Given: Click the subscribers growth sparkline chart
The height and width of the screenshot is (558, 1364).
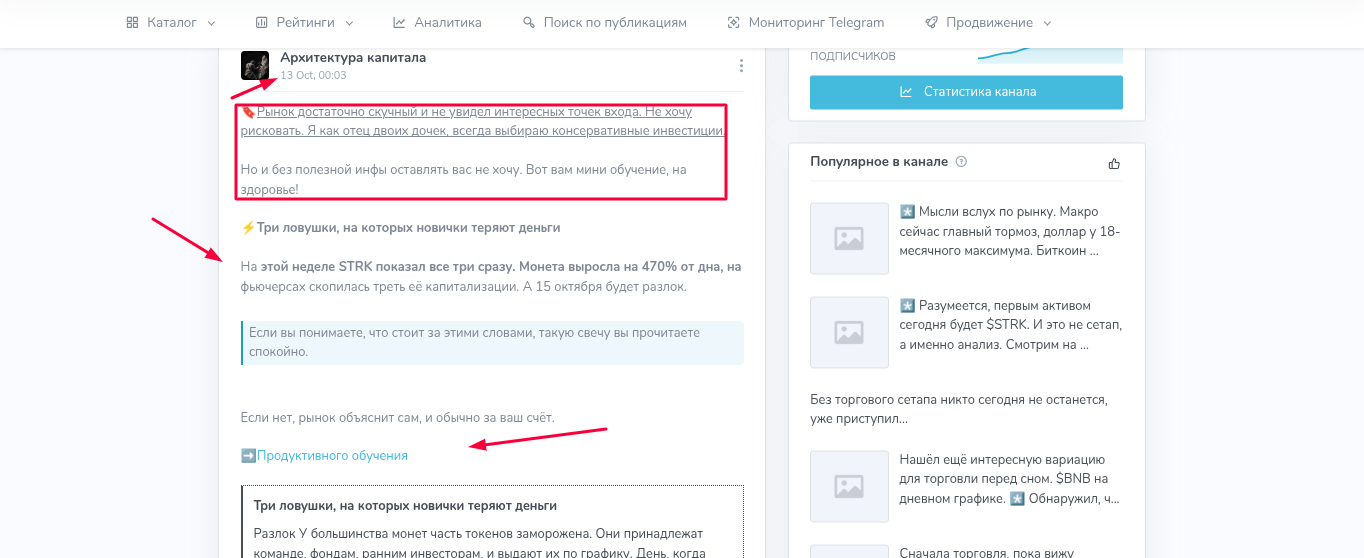Looking at the screenshot, I should point(1050,54).
